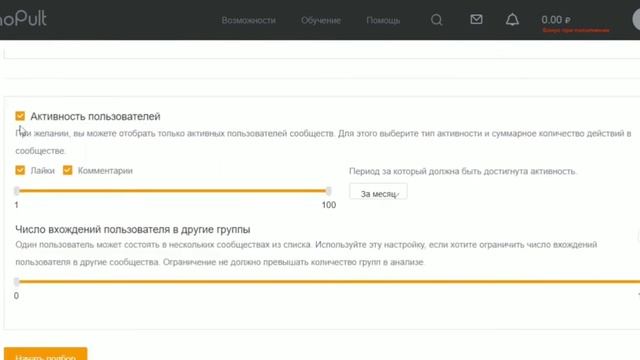
Task: Click activity slider right handle at 100
Action: pyautogui.click(x=328, y=191)
